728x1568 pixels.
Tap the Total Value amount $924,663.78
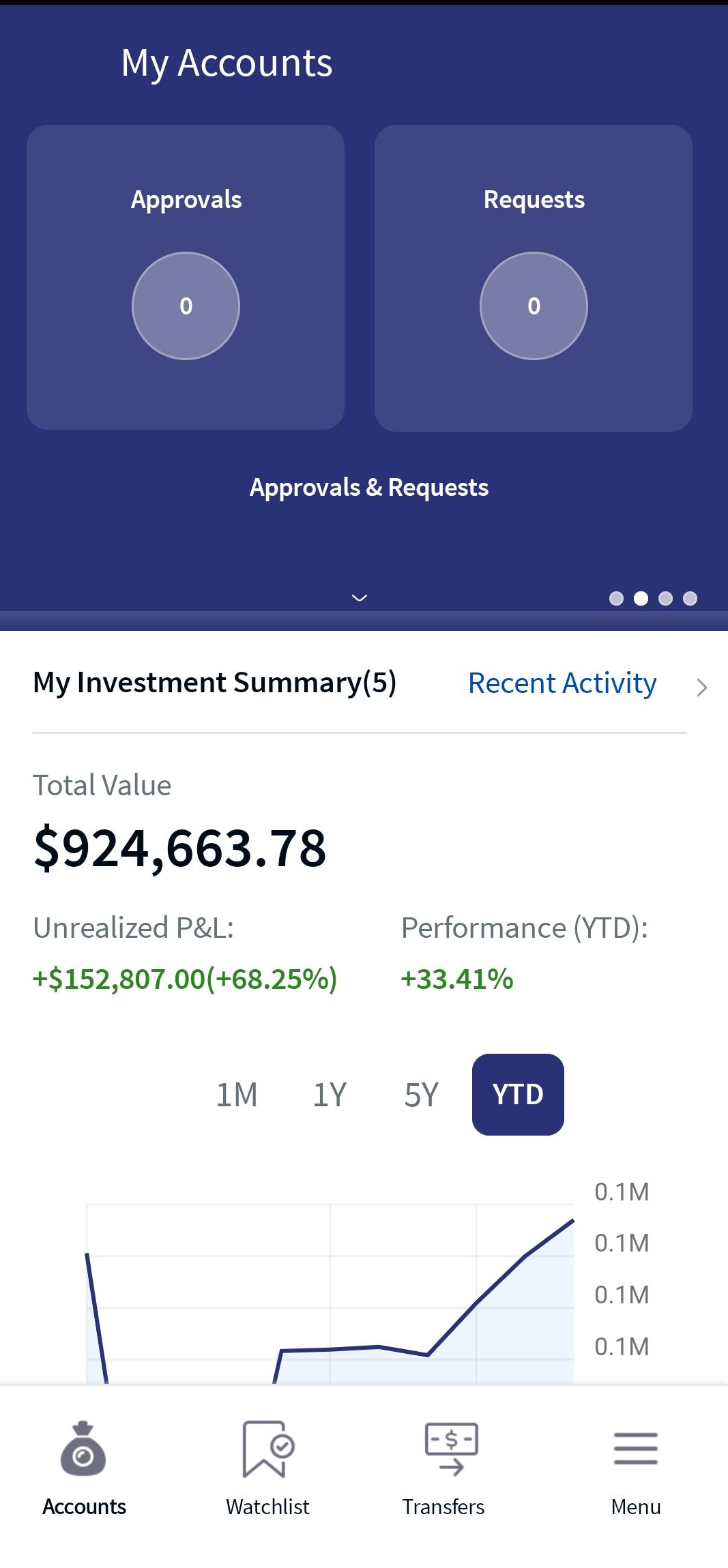pyautogui.click(x=180, y=848)
